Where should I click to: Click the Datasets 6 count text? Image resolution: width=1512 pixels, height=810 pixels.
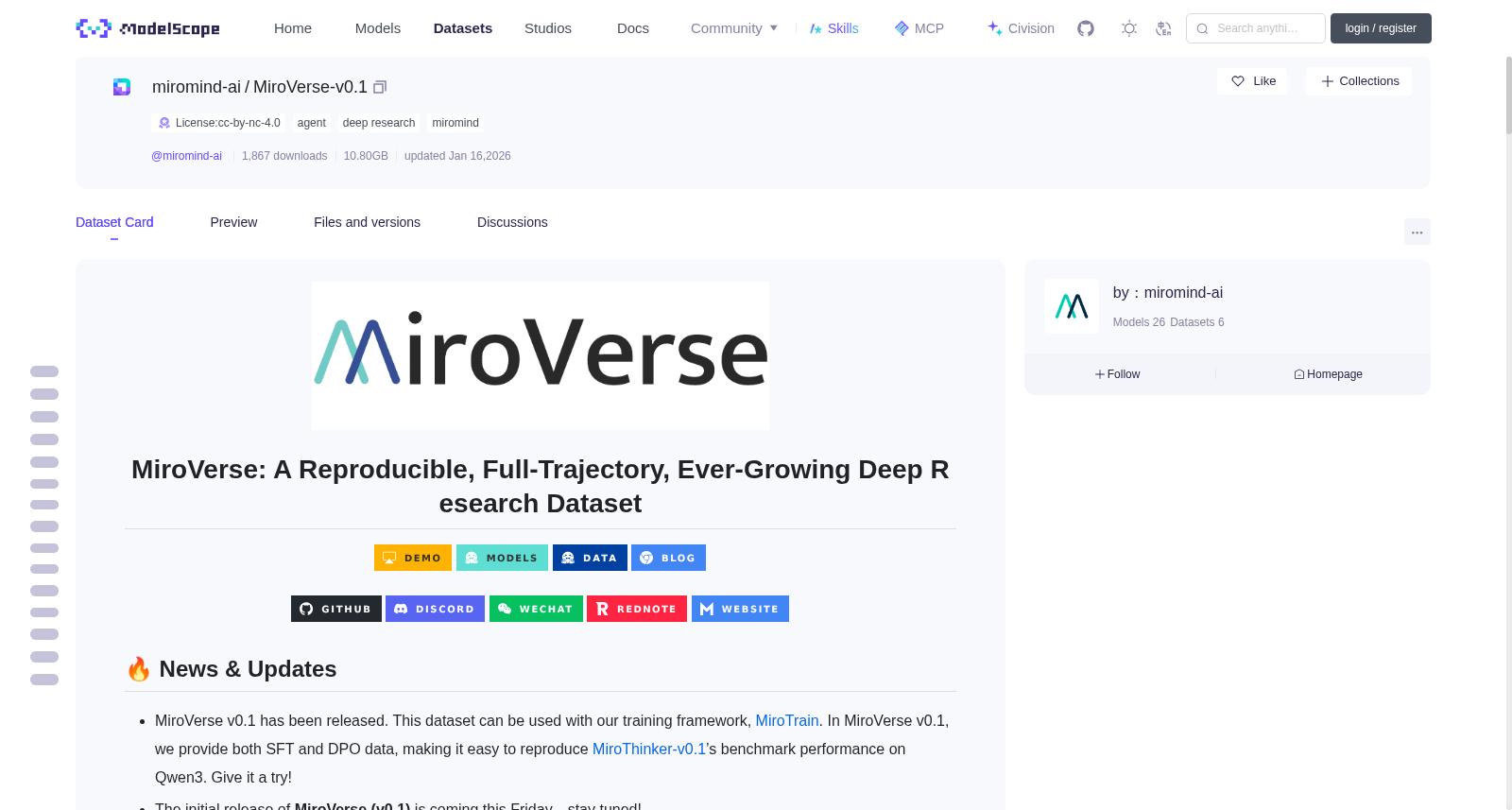1197,322
